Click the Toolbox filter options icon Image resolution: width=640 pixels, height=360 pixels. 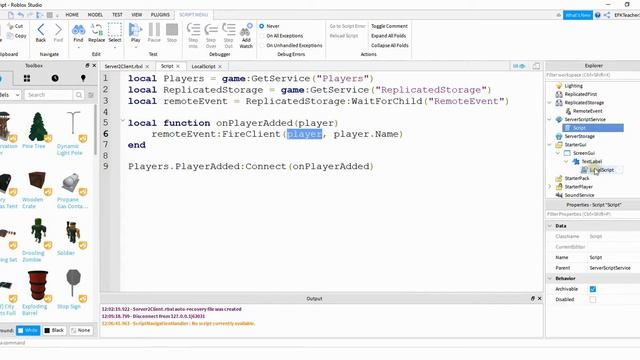(x=91, y=95)
